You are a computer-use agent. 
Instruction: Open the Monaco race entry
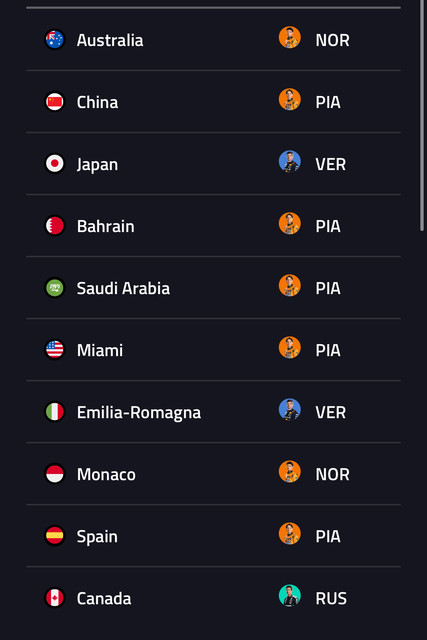(214, 474)
